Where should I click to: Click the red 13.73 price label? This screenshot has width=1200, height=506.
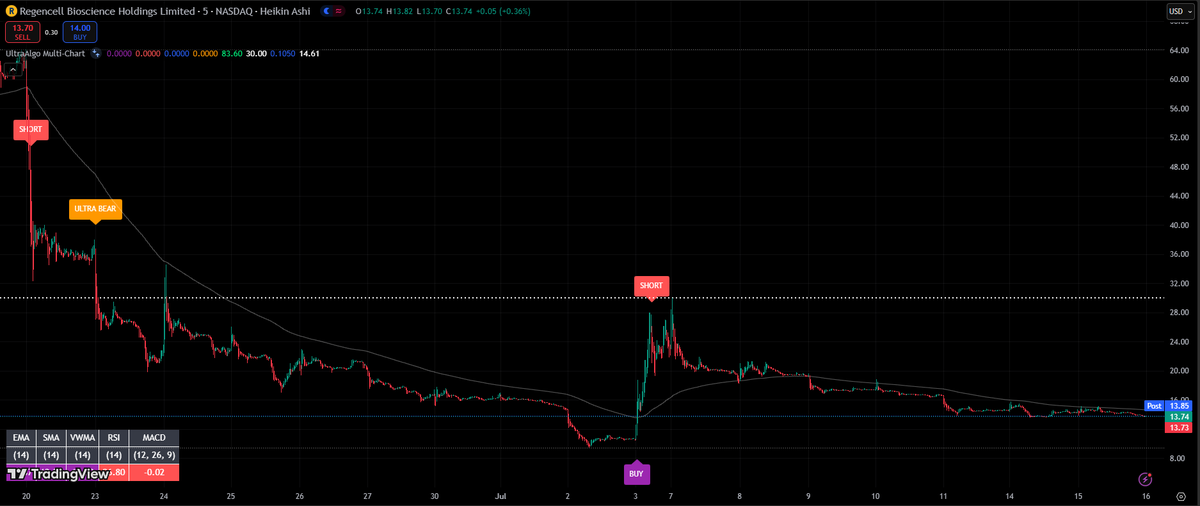[x=1178, y=427]
